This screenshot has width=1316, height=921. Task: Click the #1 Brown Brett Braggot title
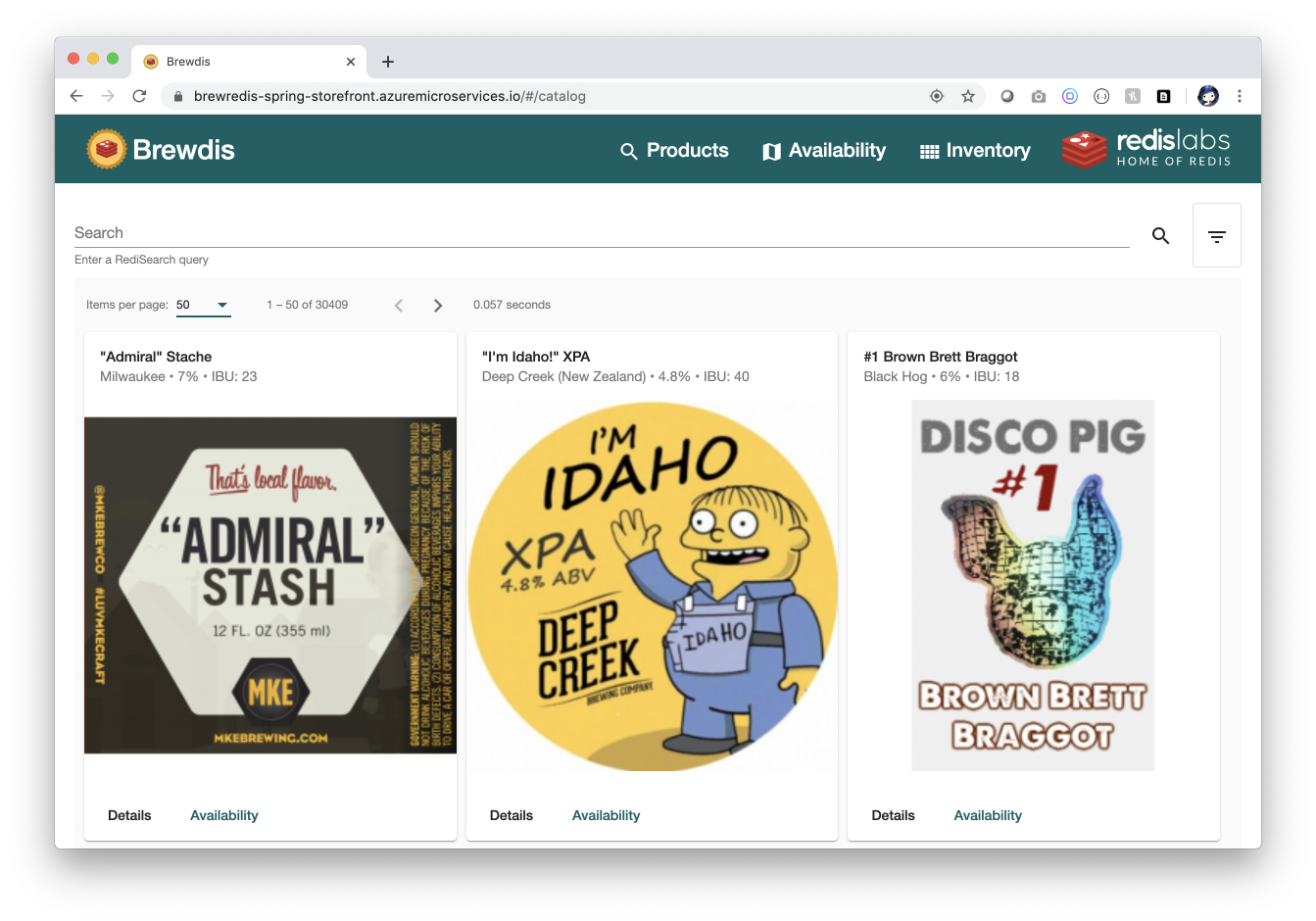point(941,357)
